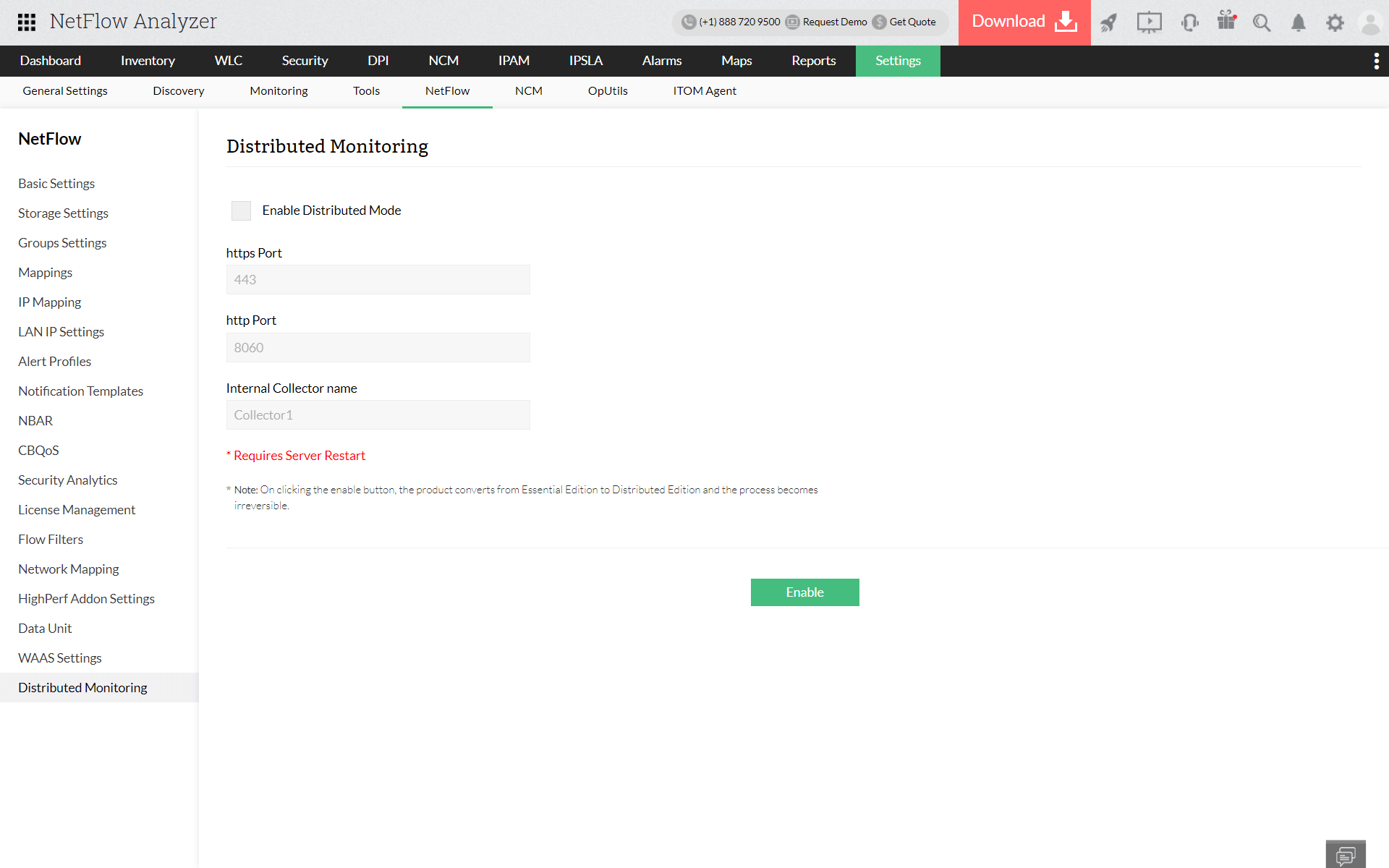Screen dimensions: 1389x868
Task: Click the Internal Collector name field
Action: (x=378, y=414)
